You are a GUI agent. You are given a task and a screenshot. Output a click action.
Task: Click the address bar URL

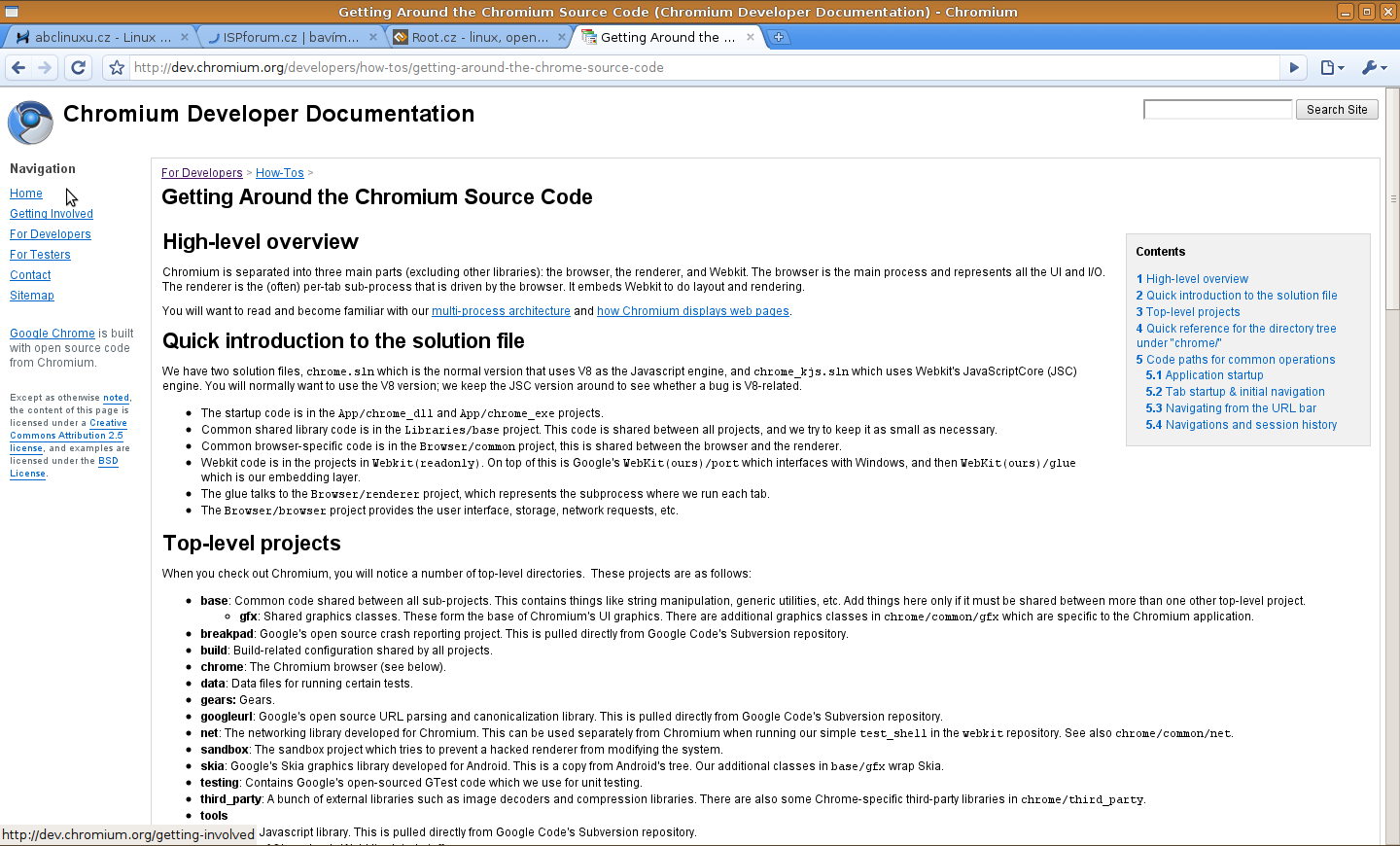399,67
